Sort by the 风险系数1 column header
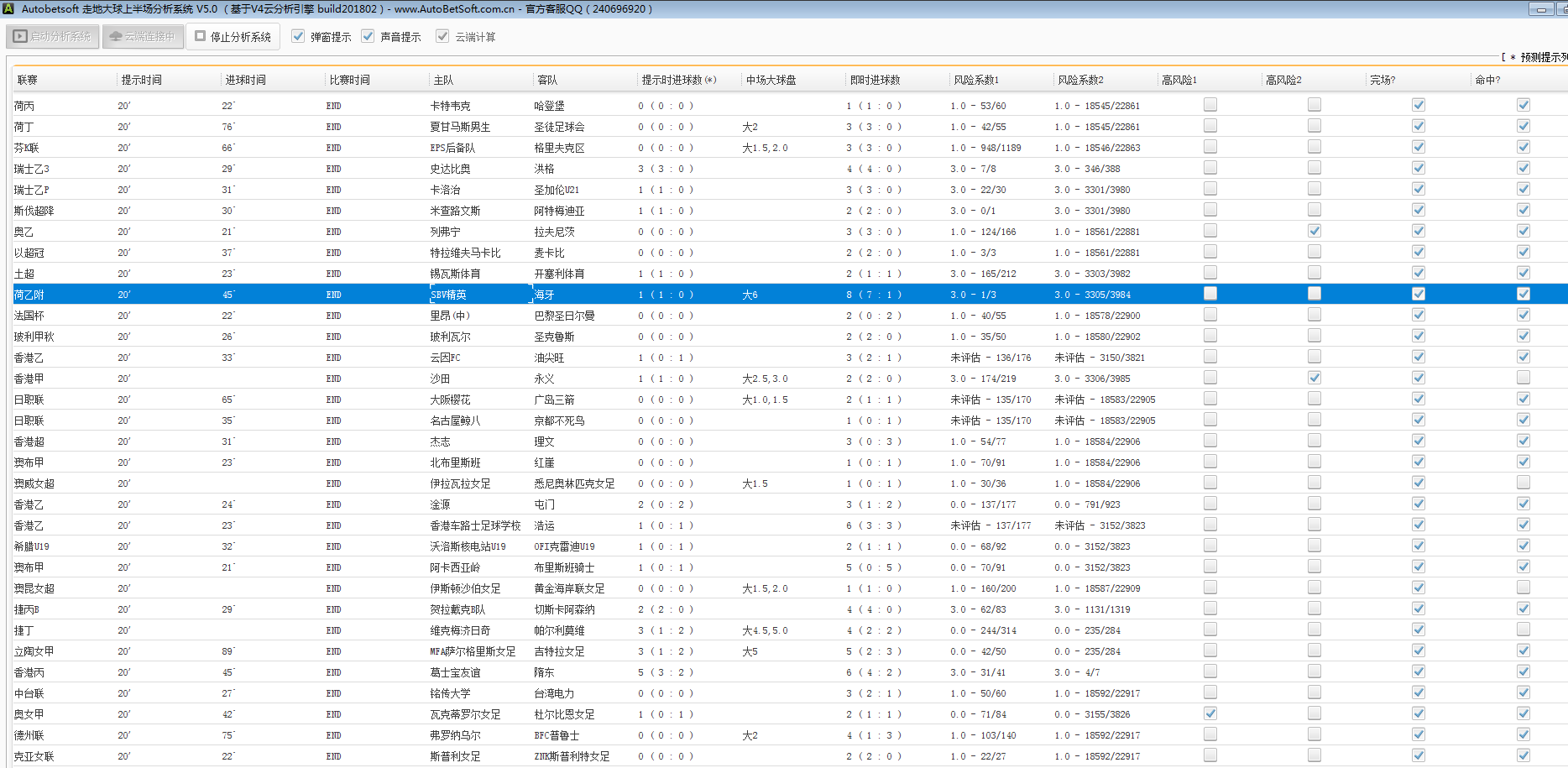The height and width of the screenshot is (768, 1568). coord(976,80)
